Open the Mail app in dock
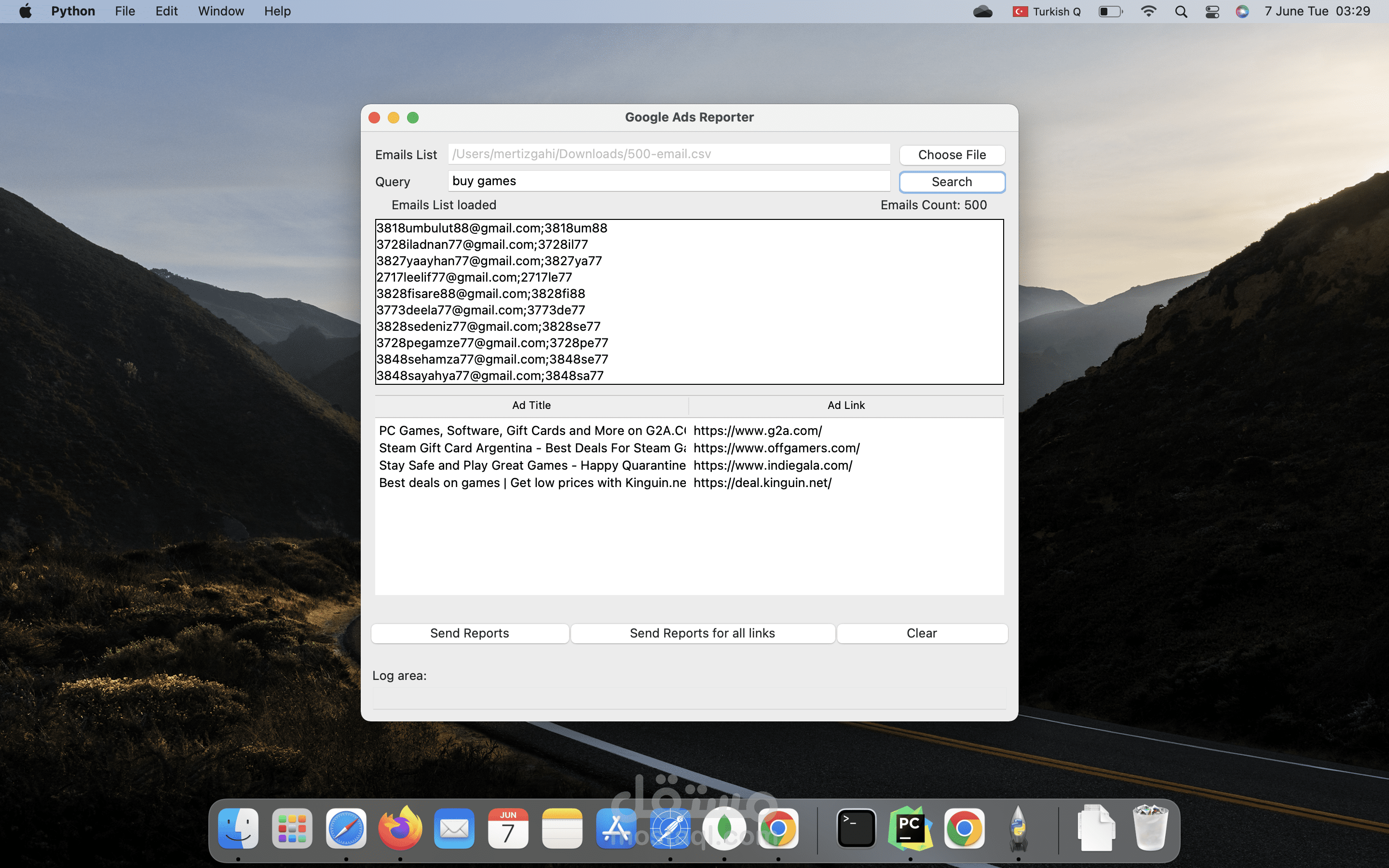The height and width of the screenshot is (868, 1389). (454, 828)
